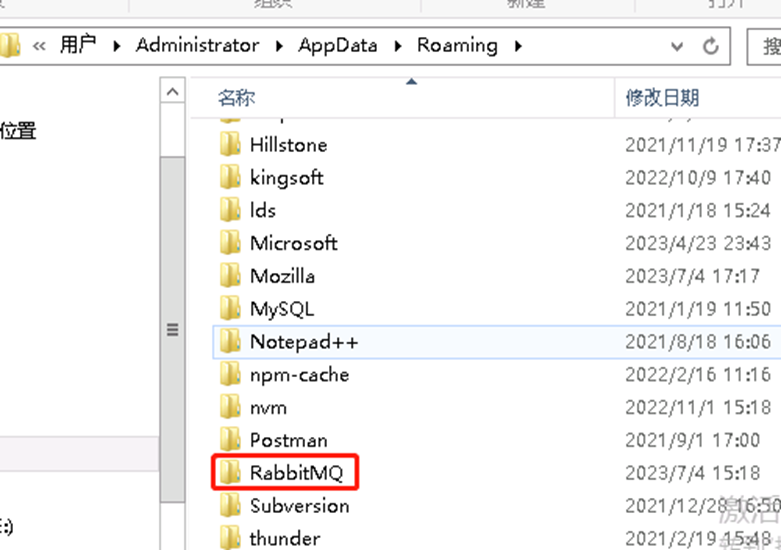Expand the arrow after Roaming breadcrumb
This screenshot has height=550, width=781.
tap(519, 46)
